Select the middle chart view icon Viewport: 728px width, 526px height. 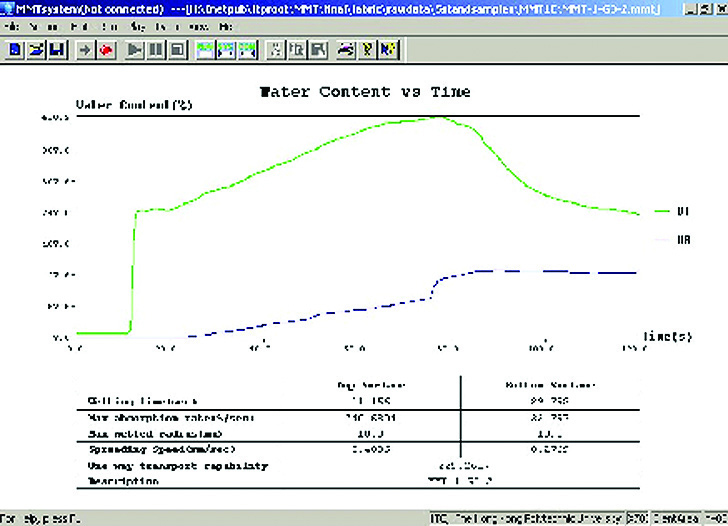pyautogui.click(x=227, y=48)
